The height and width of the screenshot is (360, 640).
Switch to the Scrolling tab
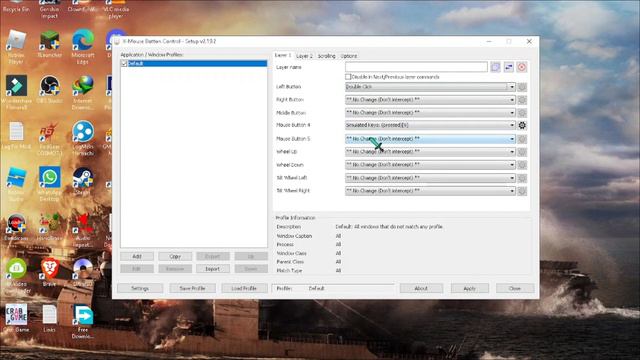(x=327, y=56)
